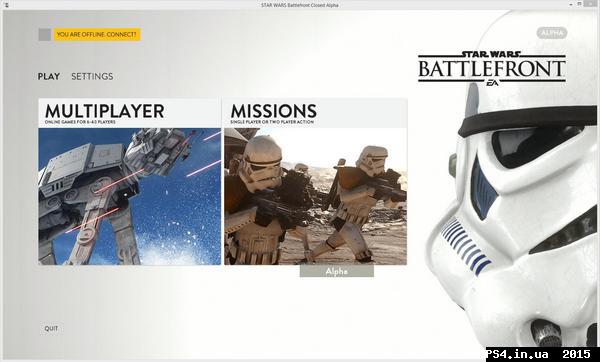Click the Star Wars Battlefront EA logo
600x362 pixels.
click(492, 68)
